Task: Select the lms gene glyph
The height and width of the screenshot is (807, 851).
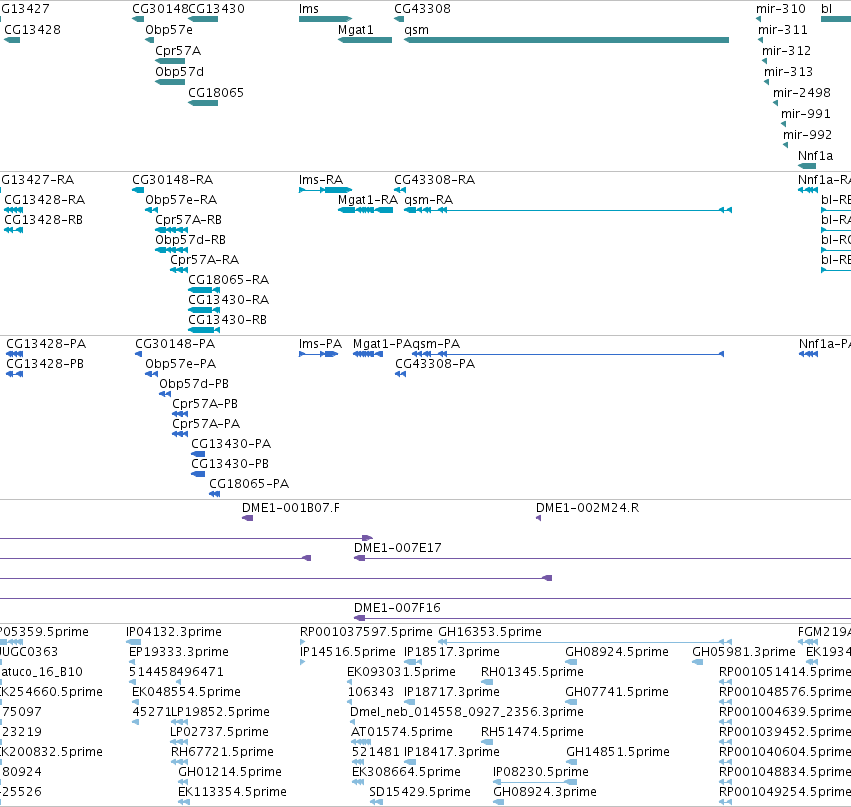Action: (325, 19)
